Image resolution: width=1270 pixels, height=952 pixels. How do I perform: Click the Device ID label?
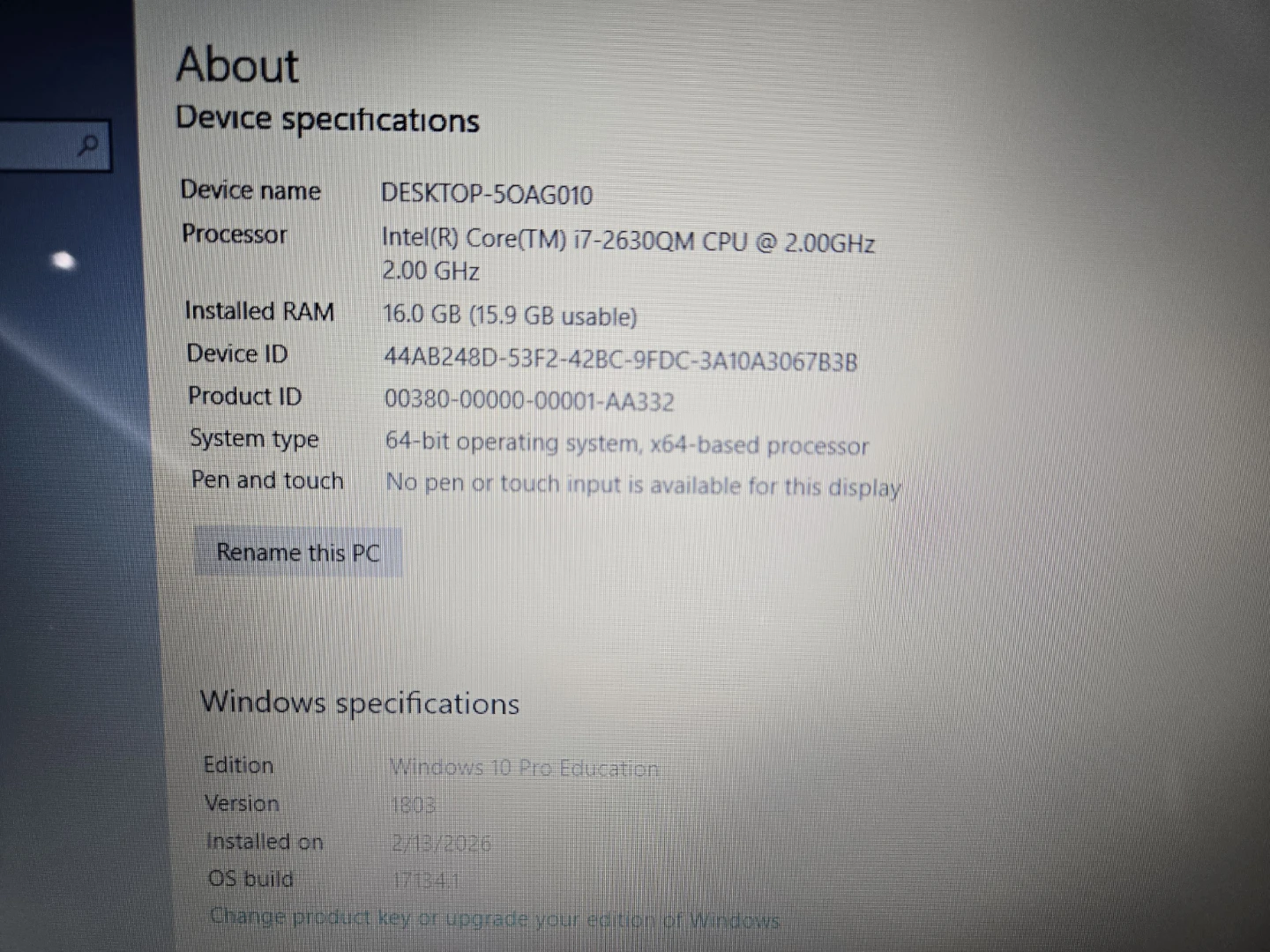(x=237, y=353)
